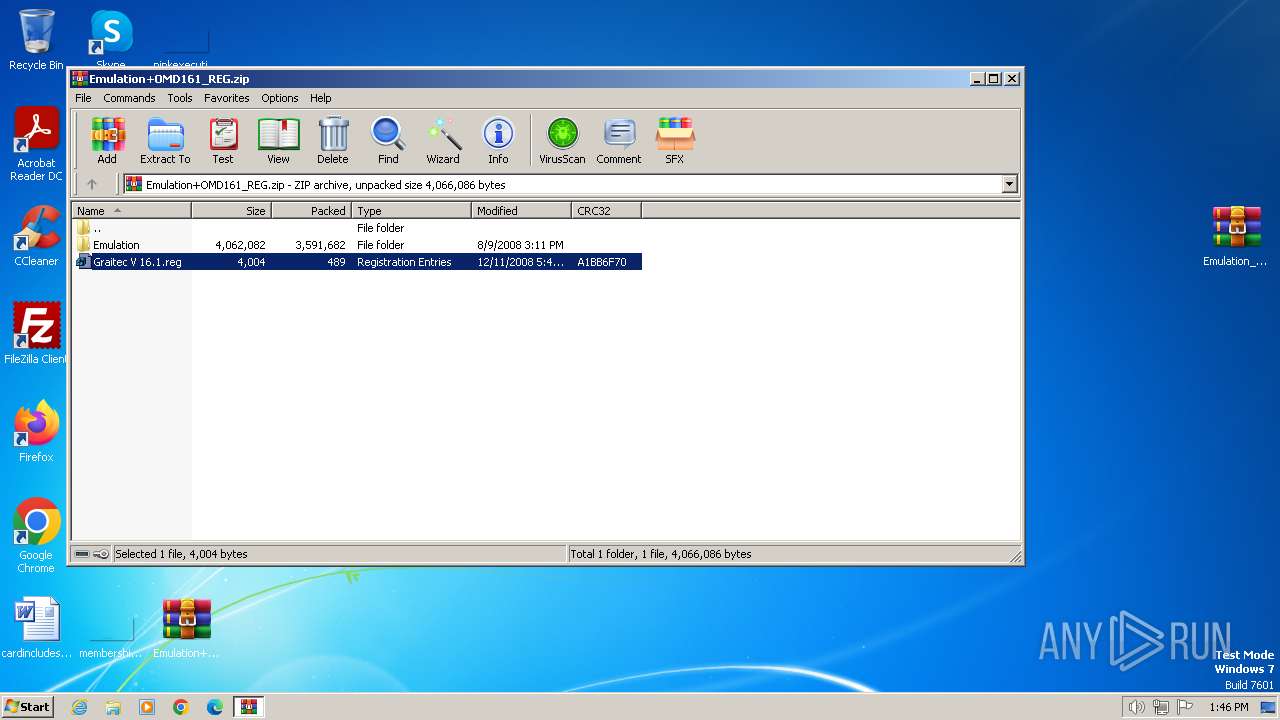Sort by Name column header
The height and width of the screenshot is (720, 1280).
pyautogui.click(x=131, y=211)
